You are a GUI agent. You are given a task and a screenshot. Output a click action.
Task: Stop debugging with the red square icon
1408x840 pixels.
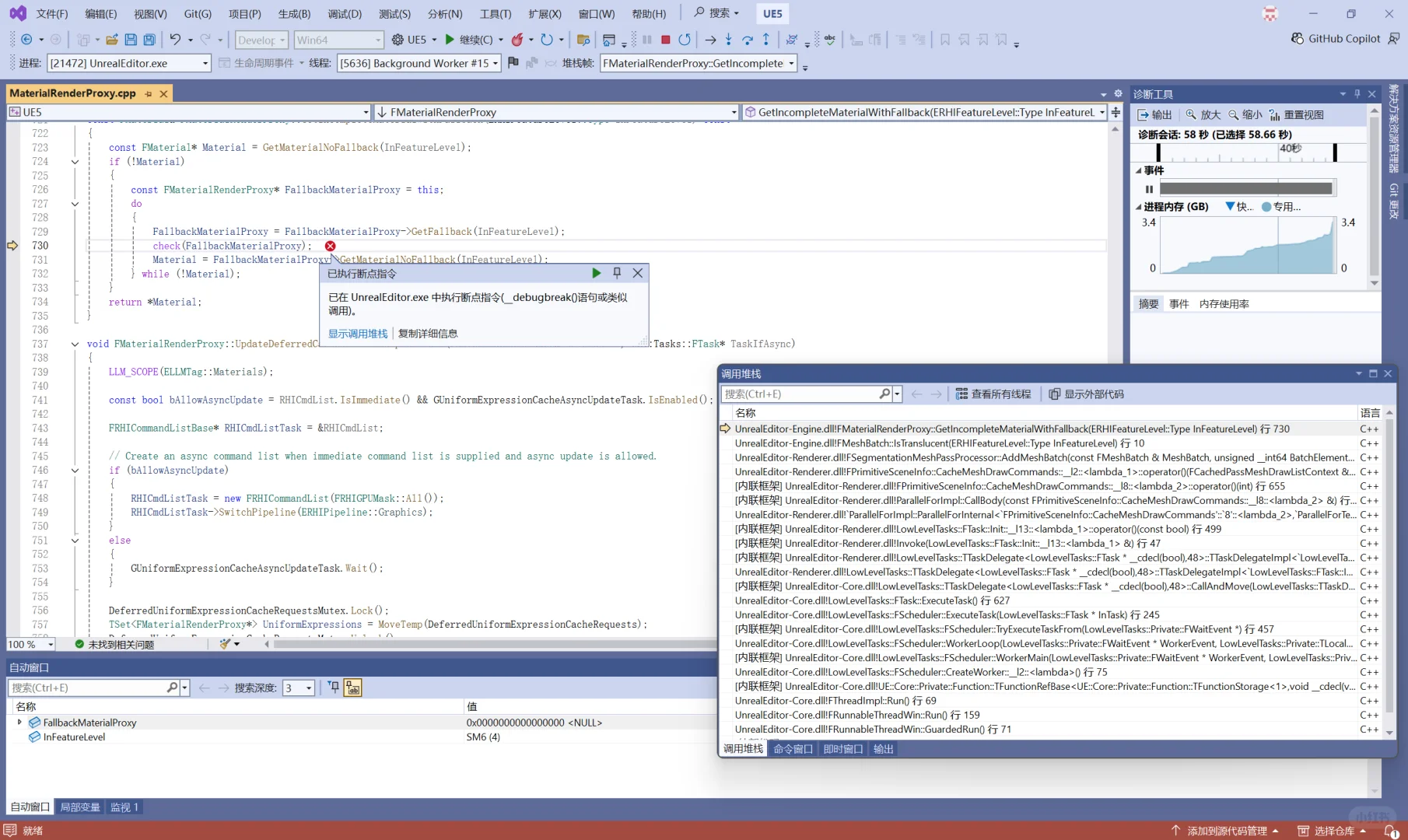(666, 40)
